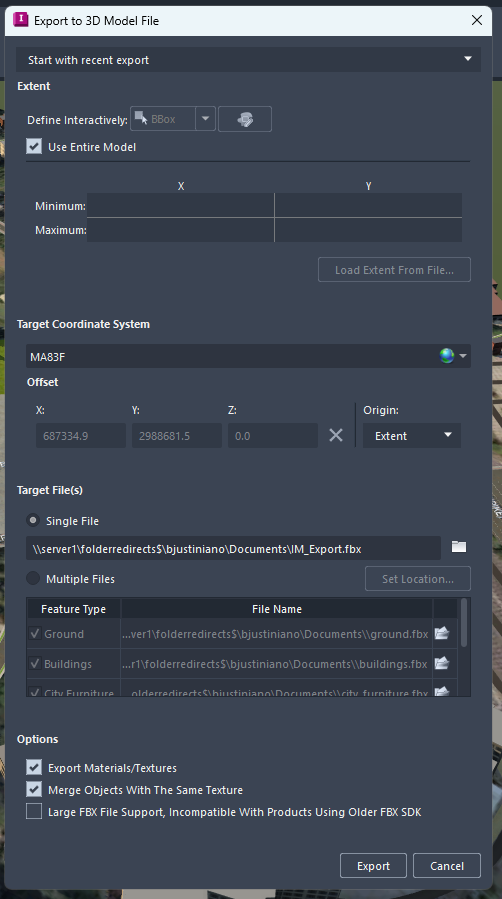Click the Cancel button
The height and width of the screenshot is (899, 502).
tap(447, 866)
